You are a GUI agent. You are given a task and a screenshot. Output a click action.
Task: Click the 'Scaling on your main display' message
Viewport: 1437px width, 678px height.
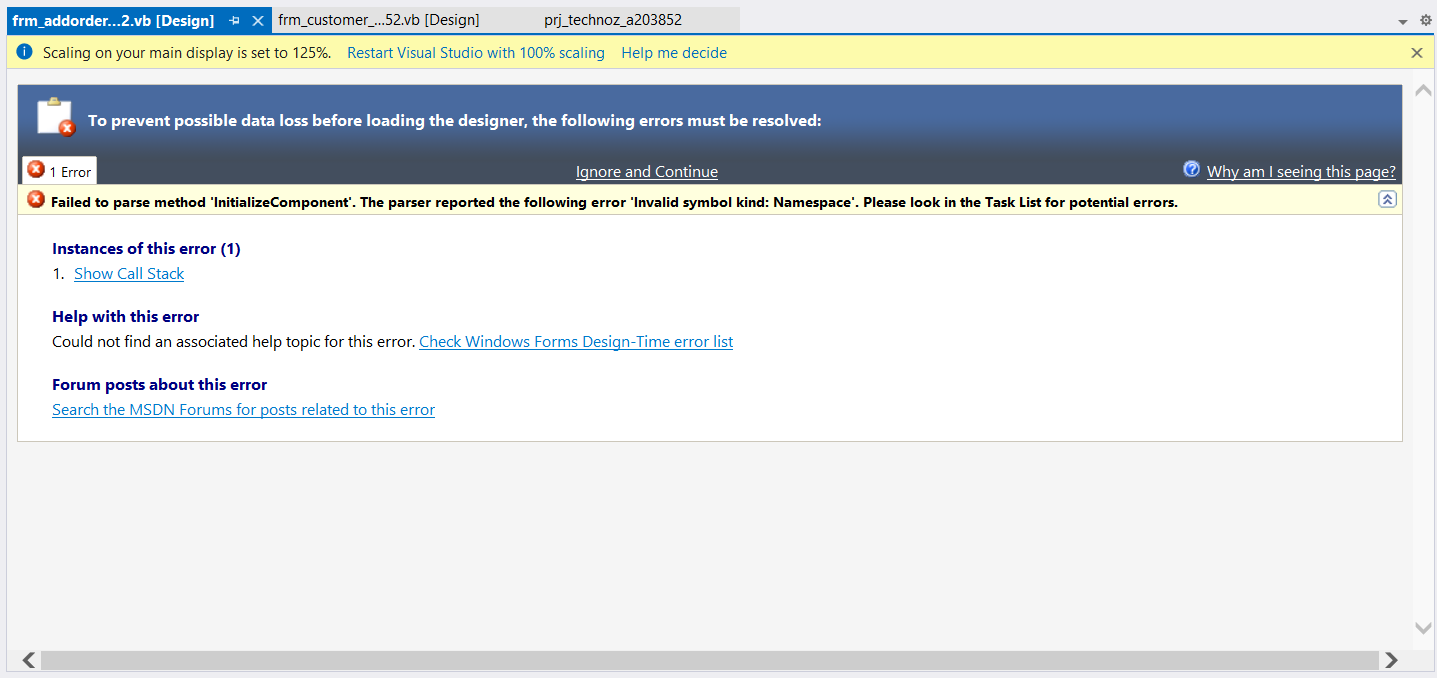(187, 53)
